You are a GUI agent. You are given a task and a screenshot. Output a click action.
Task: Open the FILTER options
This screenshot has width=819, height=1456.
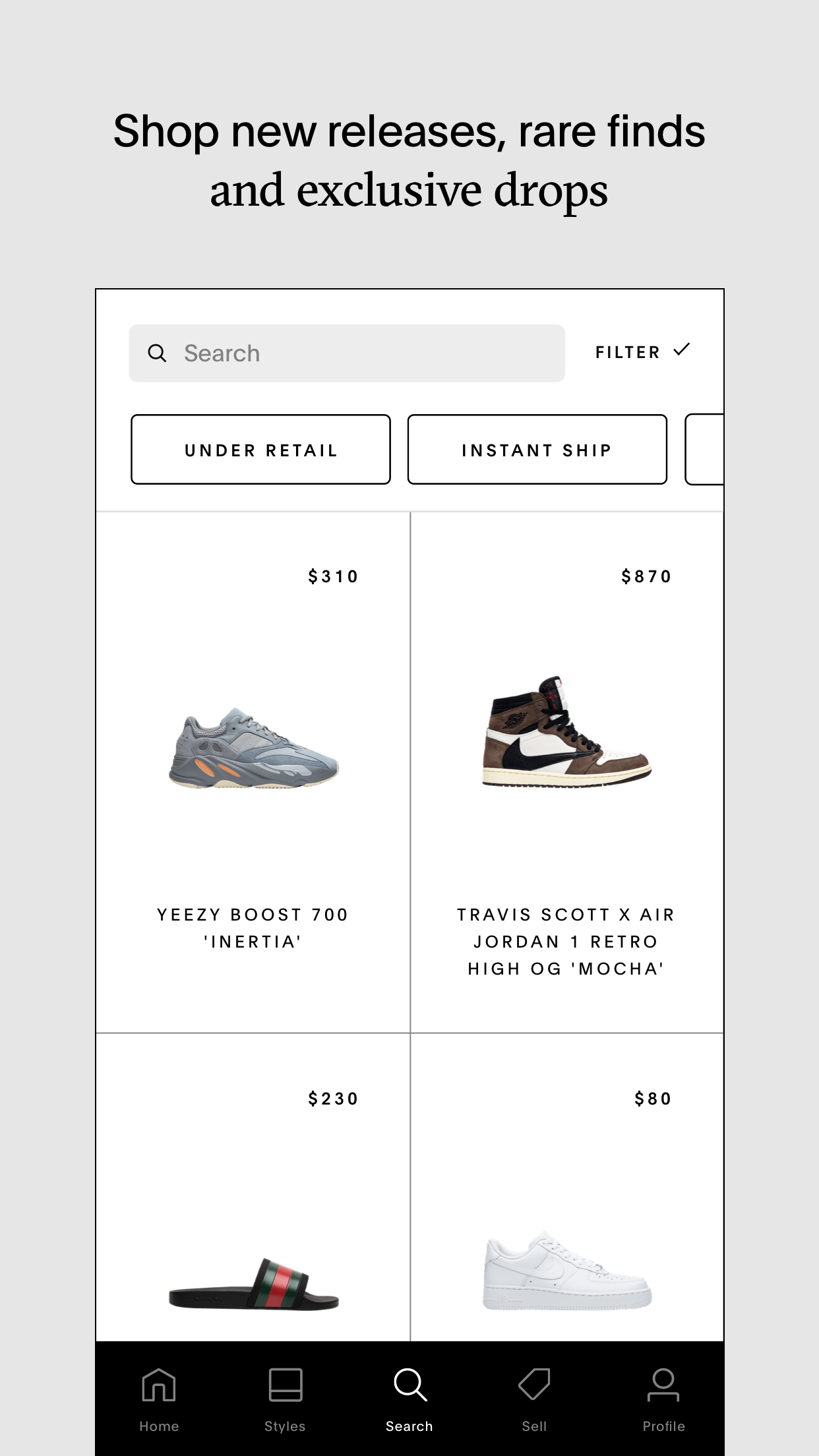[628, 352]
